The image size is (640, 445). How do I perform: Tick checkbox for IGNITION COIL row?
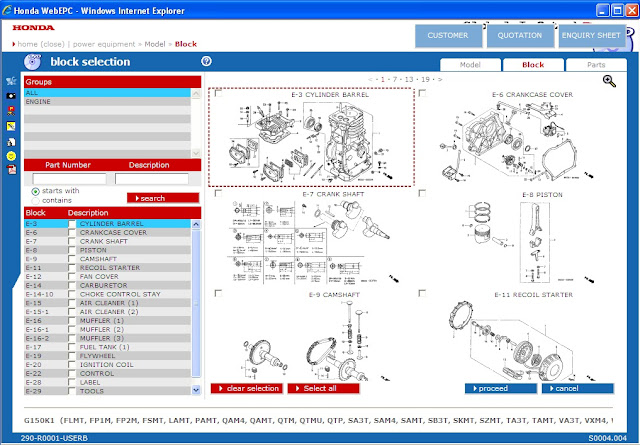72,365
